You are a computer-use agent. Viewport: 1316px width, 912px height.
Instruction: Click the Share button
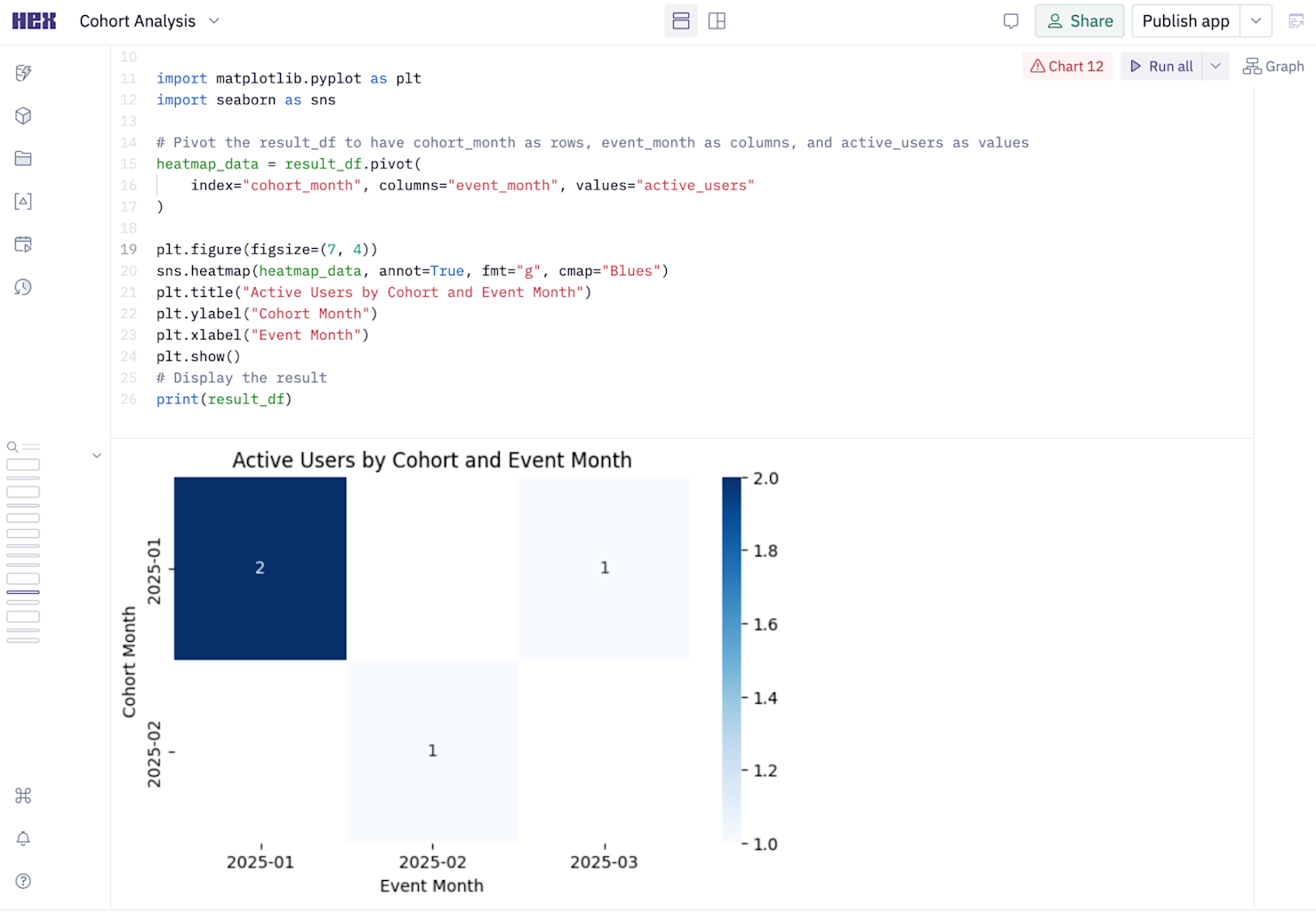[1079, 20]
